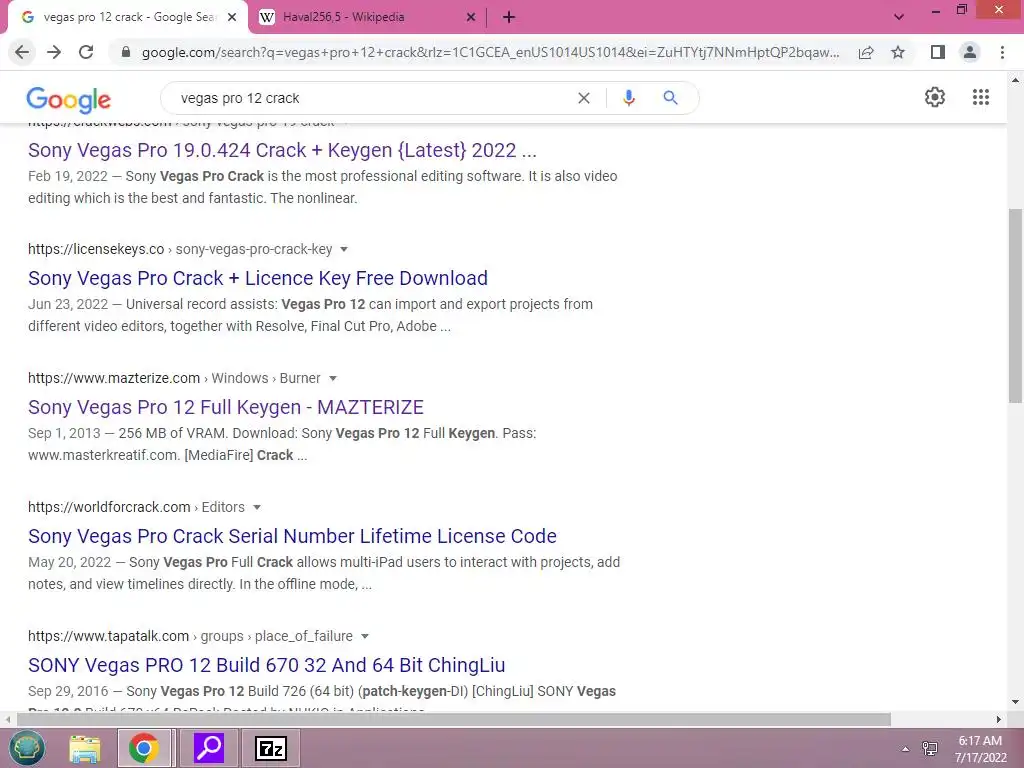Go to Google home via the logo

click(x=69, y=99)
